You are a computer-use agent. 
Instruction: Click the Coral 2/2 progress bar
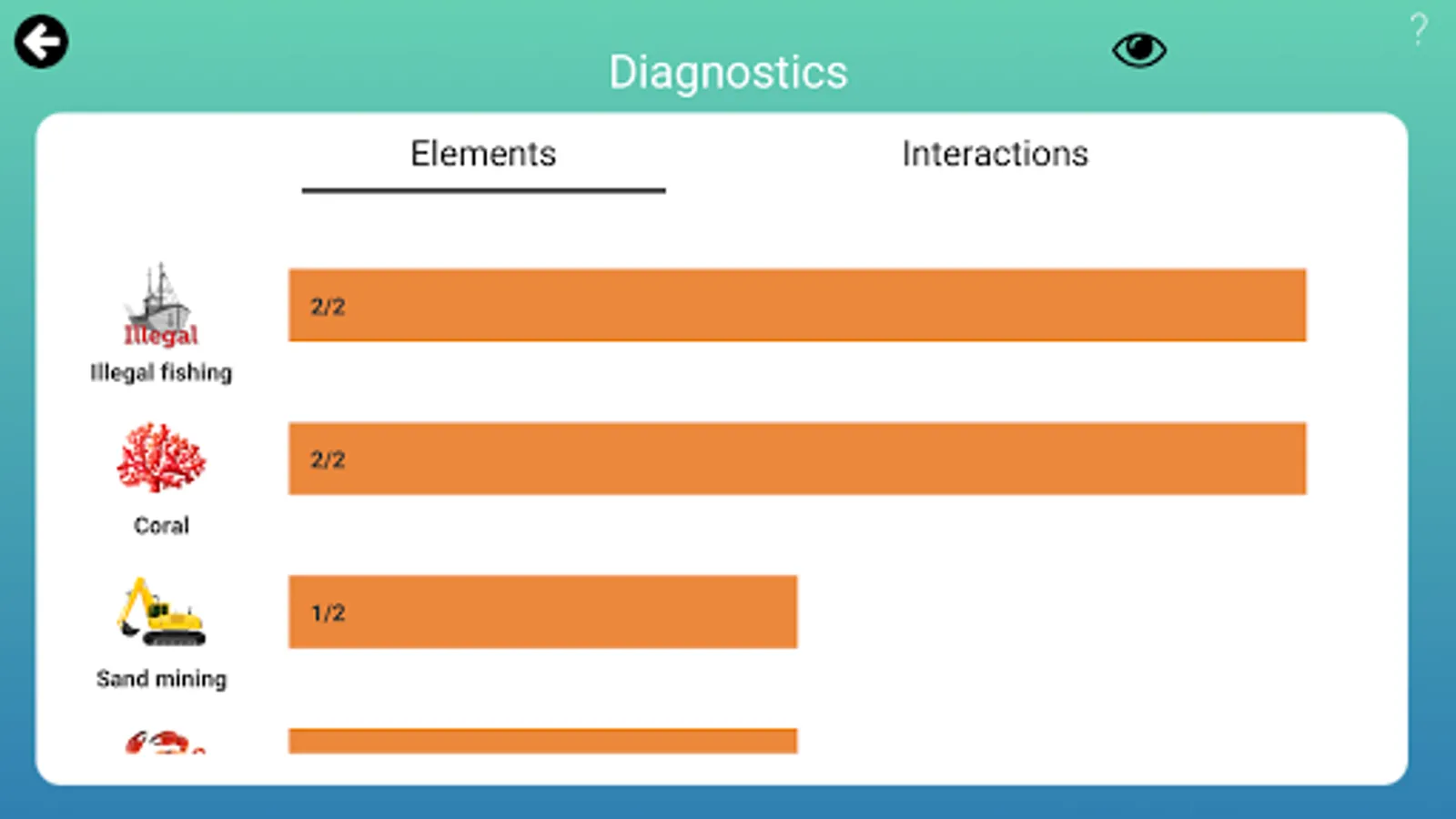click(x=797, y=459)
